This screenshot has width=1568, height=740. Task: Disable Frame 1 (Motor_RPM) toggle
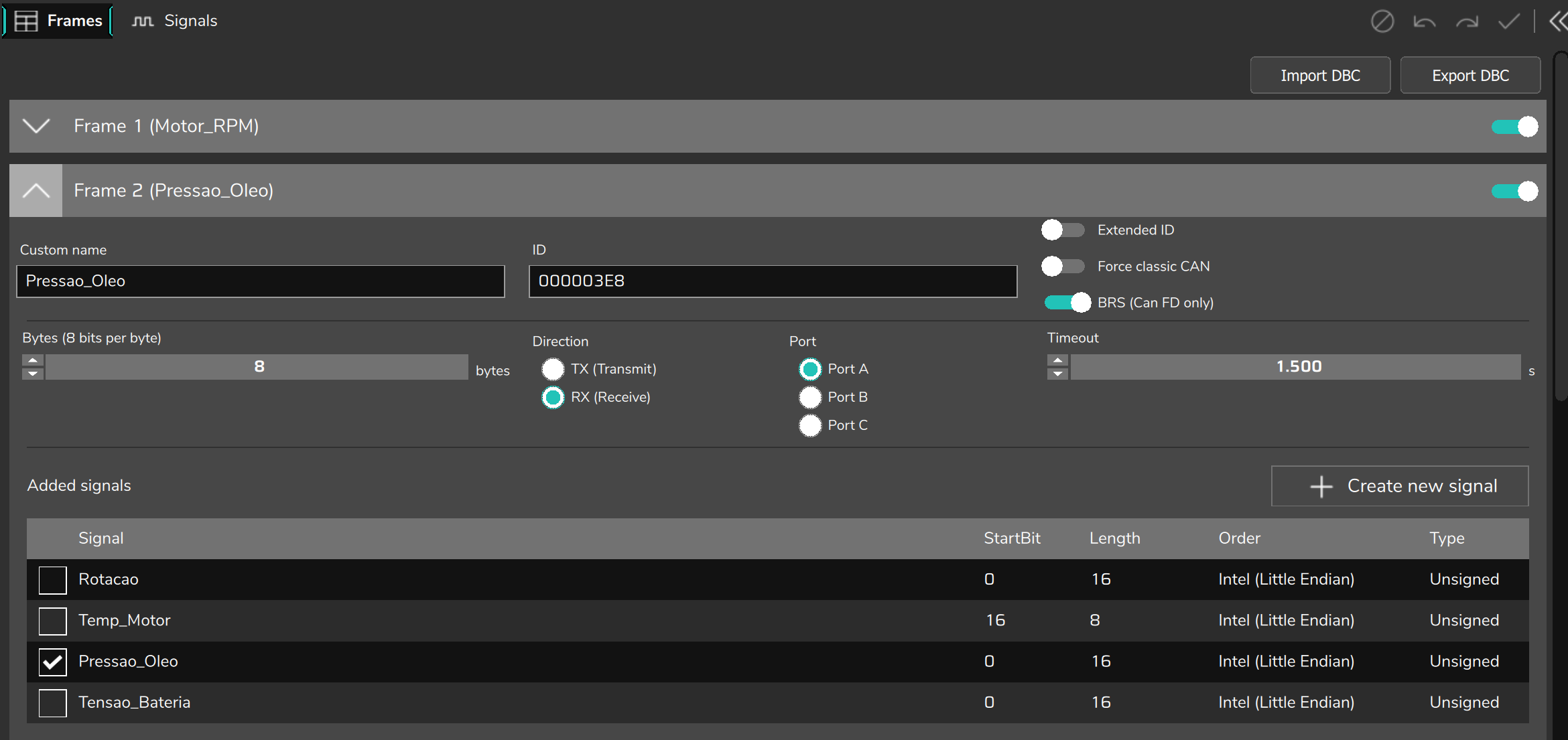(x=1514, y=127)
